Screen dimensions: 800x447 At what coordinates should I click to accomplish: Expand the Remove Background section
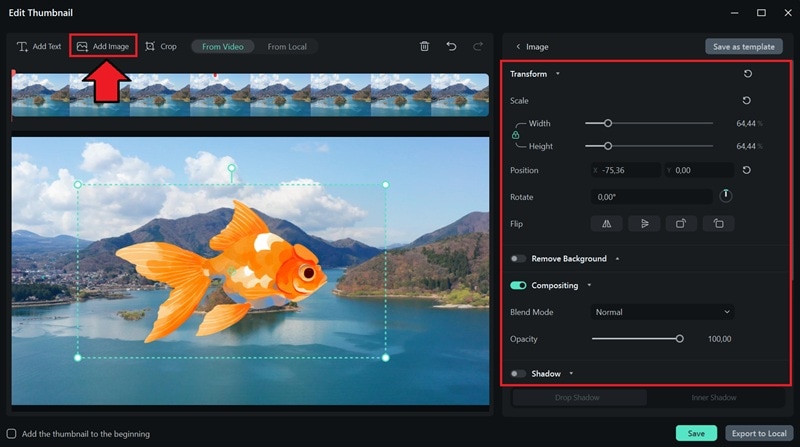pyautogui.click(x=617, y=259)
